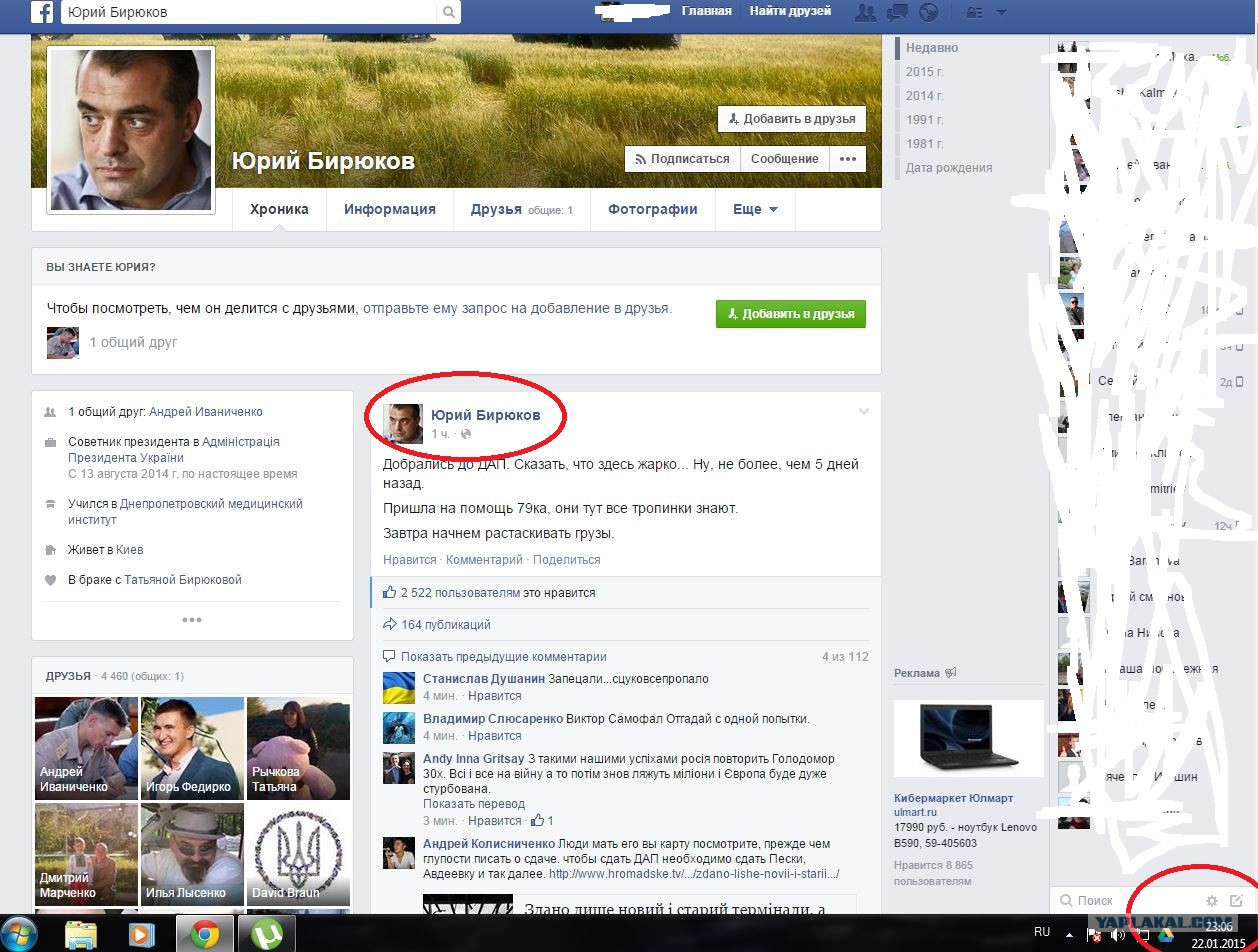Click Windows Start button
The width and height of the screenshot is (1258, 952).
click(x=20, y=934)
